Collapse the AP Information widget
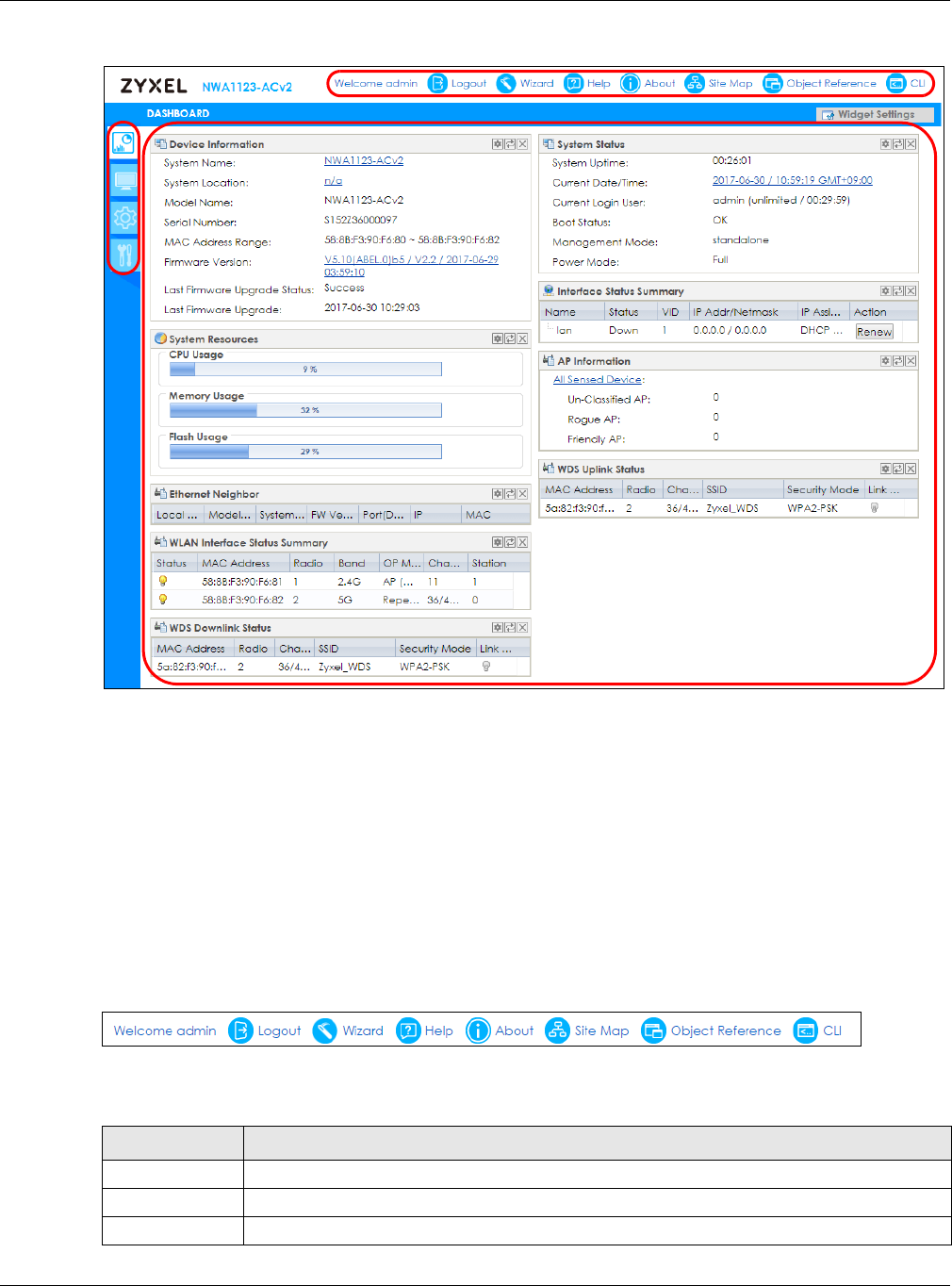952x1286 pixels. [x=886, y=361]
